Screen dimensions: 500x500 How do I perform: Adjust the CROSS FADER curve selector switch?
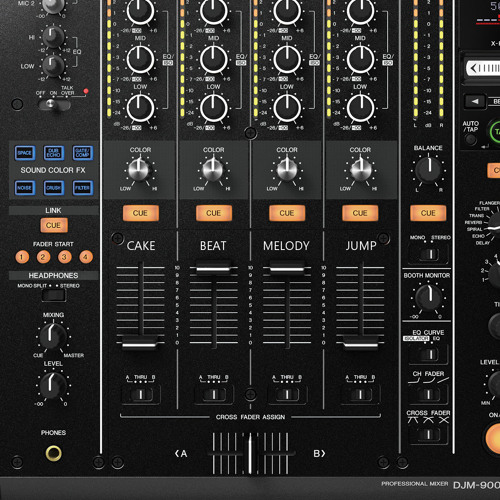pyautogui.click(x=429, y=434)
